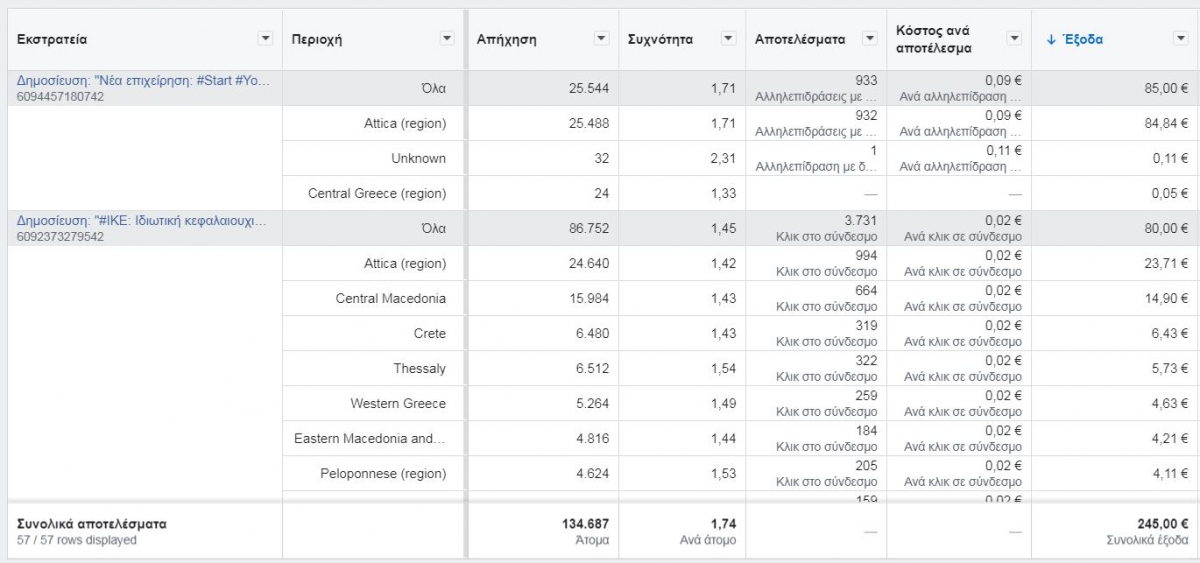Open the "#IKE: Ιδιωτική κεφαλαιουχι..." campaign link
This screenshot has width=1200, height=563.
pos(143,220)
